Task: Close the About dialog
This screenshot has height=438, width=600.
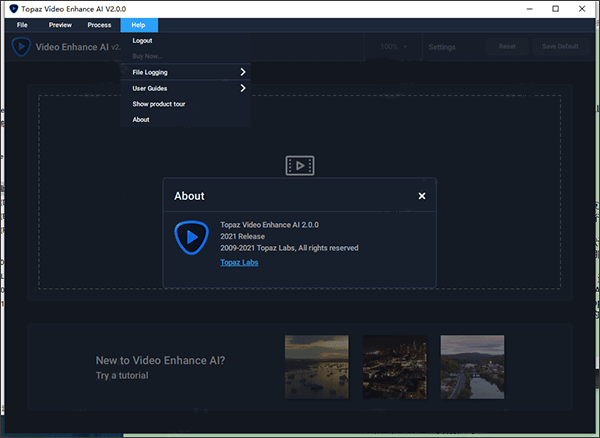Action: coord(422,196)
